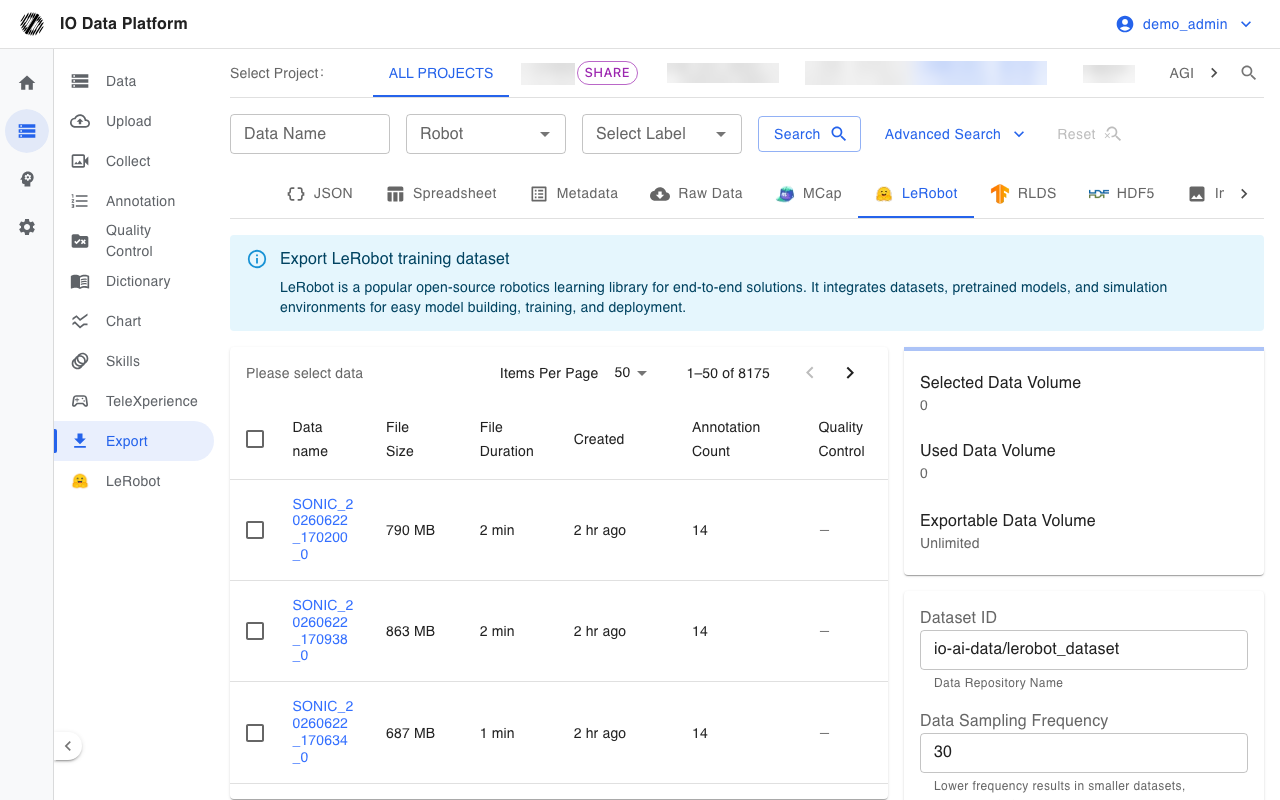Click the Search button
The height and width of the screenshot is (800, 1280).
(809, 134)
